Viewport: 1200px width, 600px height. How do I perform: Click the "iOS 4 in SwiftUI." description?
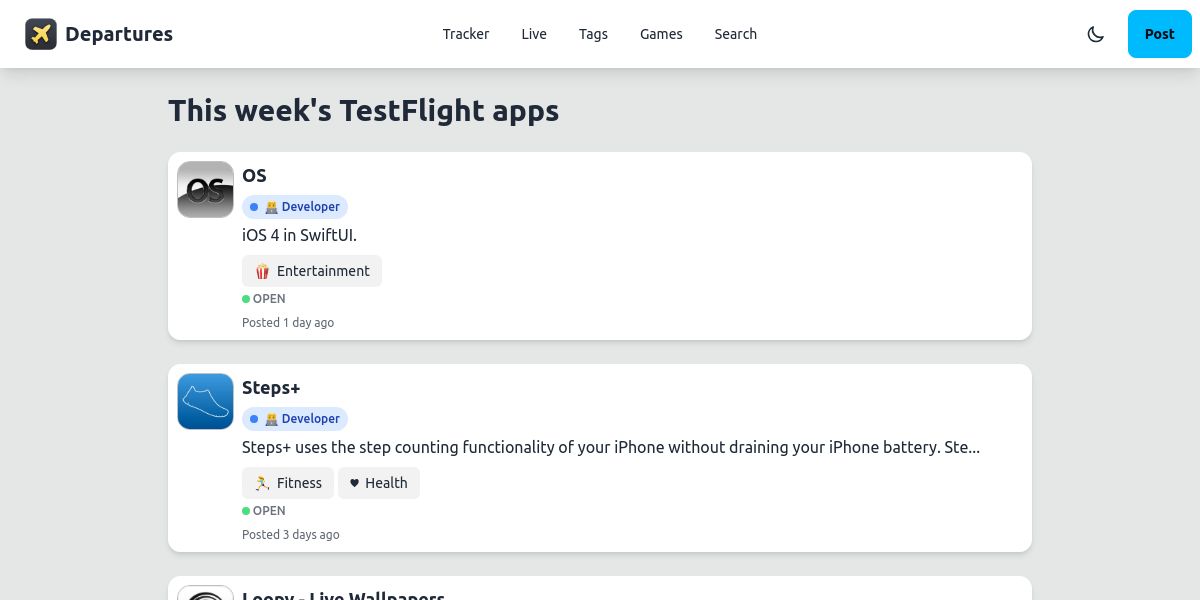[x=299, y=235]
